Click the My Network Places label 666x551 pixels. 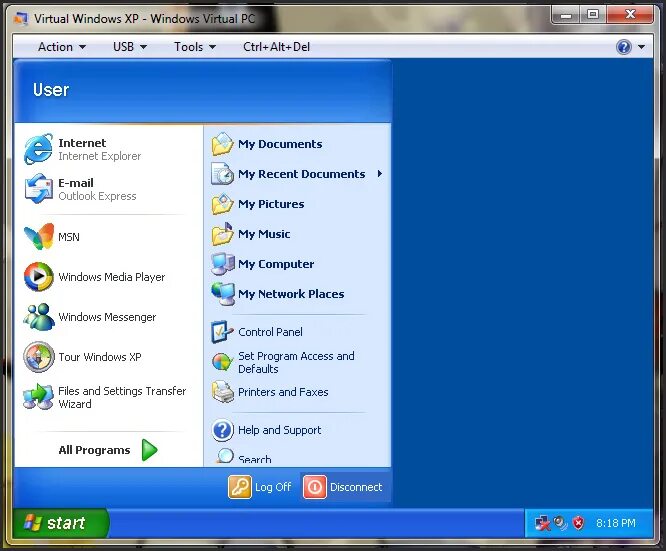coord(291,294)
